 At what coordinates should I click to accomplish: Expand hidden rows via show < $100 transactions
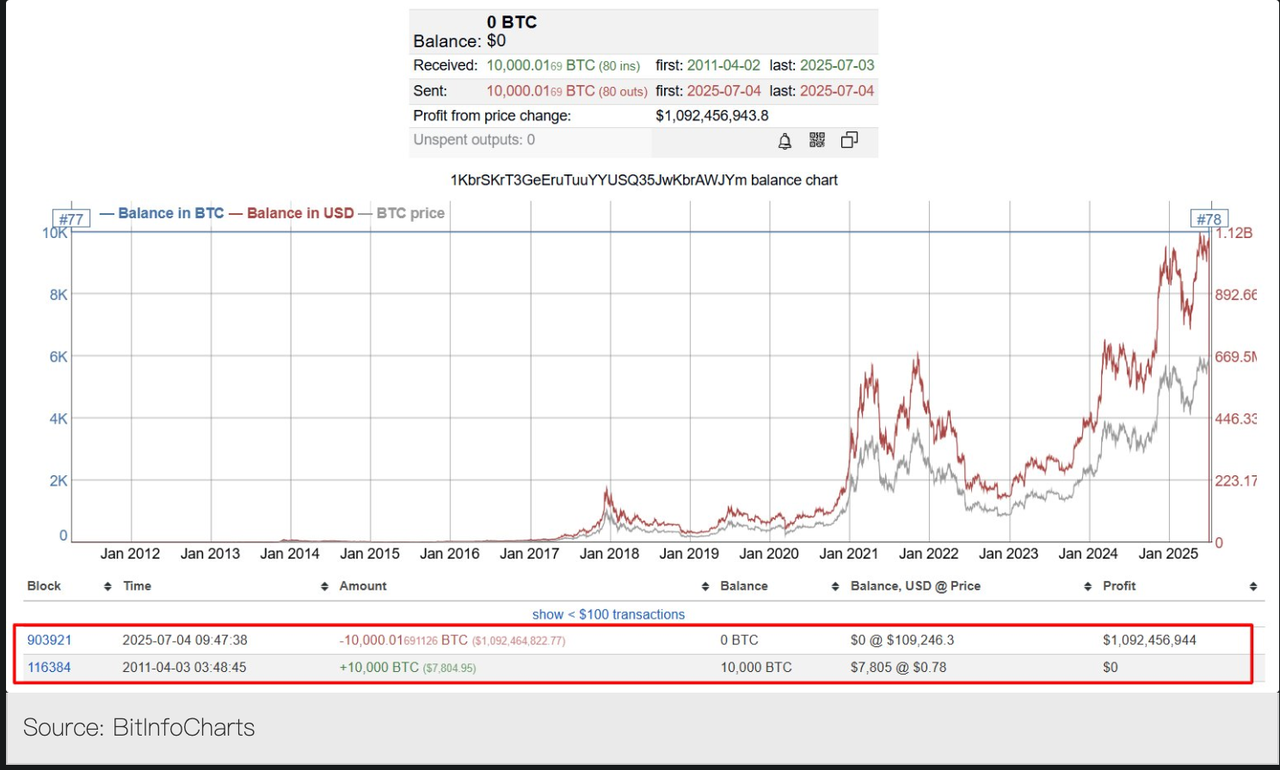click(608, 614)
